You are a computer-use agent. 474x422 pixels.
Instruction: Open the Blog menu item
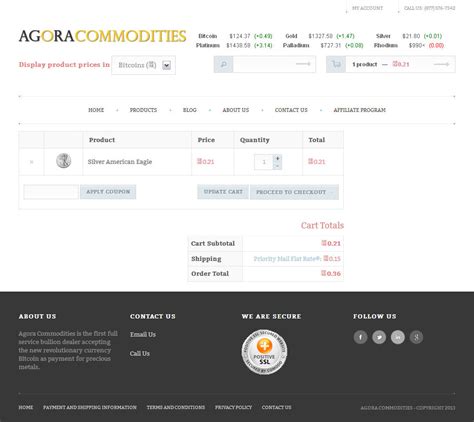pos(190,110)
